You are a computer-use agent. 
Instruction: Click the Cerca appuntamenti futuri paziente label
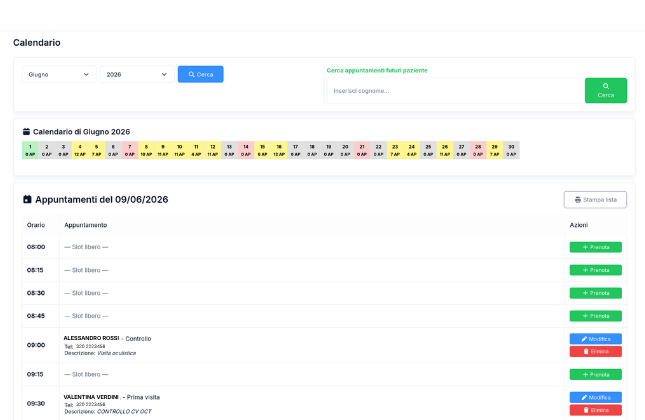click(377, 70)
